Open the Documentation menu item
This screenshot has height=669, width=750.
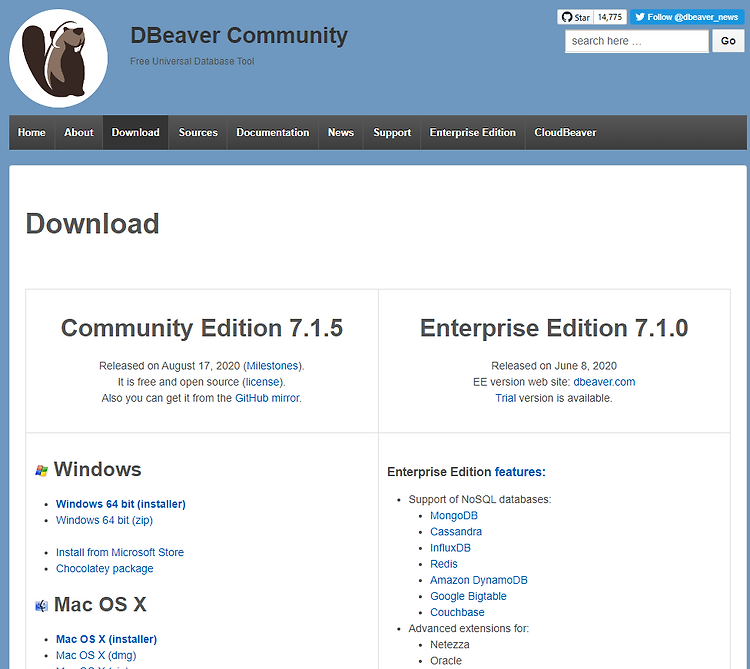[x=273, y=132]
